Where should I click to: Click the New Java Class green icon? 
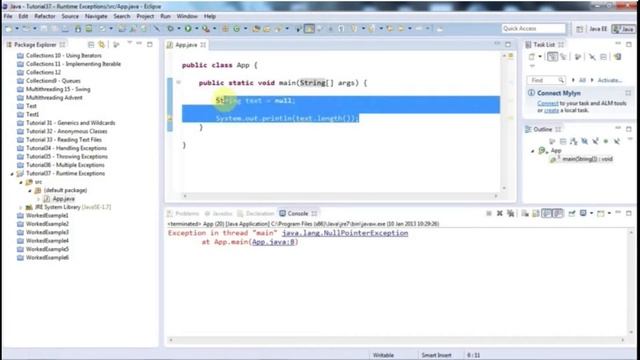point(237,29)
